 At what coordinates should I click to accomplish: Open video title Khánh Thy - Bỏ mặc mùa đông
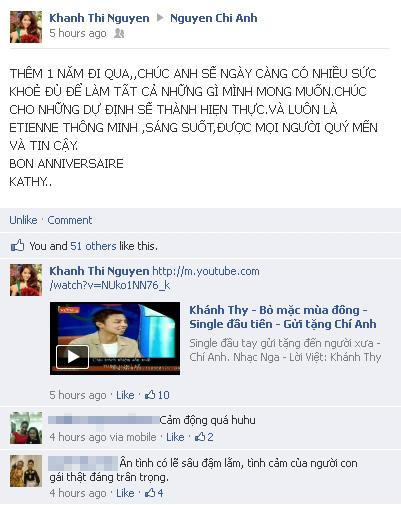pos(283,317)
